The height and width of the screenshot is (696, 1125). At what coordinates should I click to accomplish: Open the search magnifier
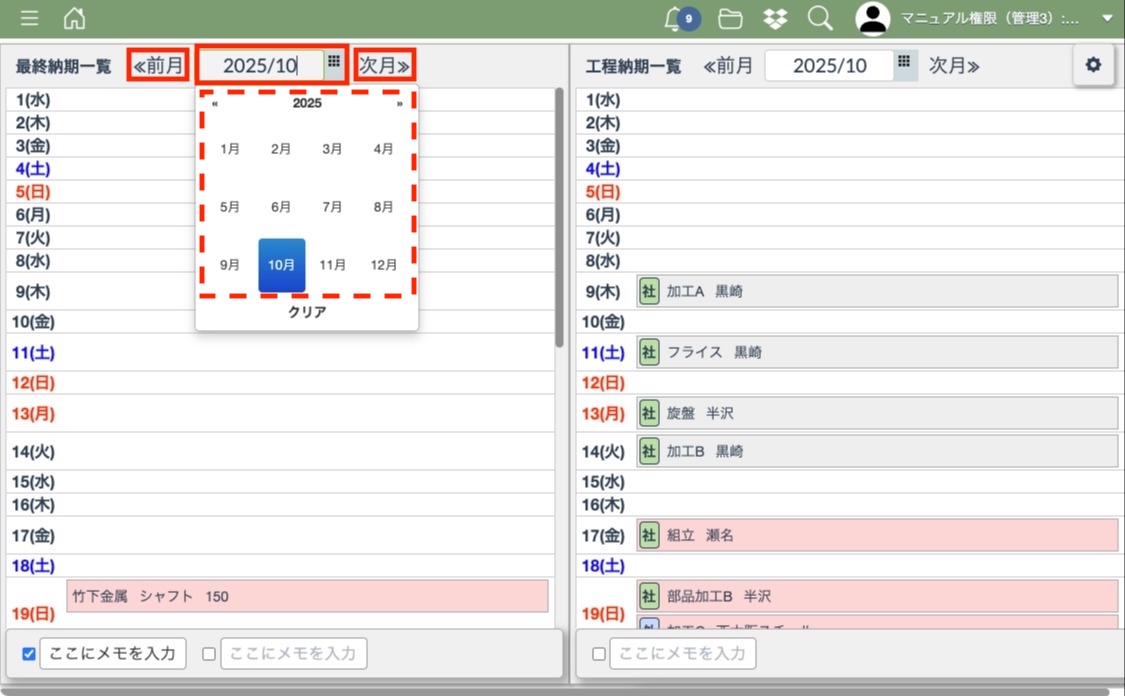click(x=820, y=18)
